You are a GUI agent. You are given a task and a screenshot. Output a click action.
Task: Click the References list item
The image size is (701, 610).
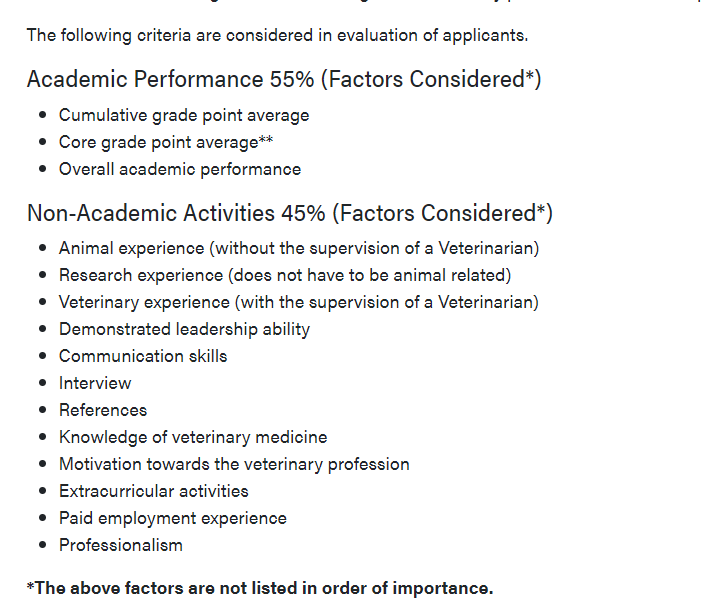pos(103,410)
